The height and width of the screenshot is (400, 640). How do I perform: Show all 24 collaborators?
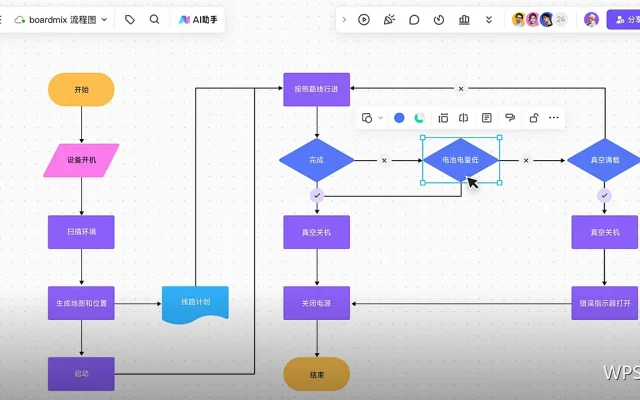[x=561, y=20]
